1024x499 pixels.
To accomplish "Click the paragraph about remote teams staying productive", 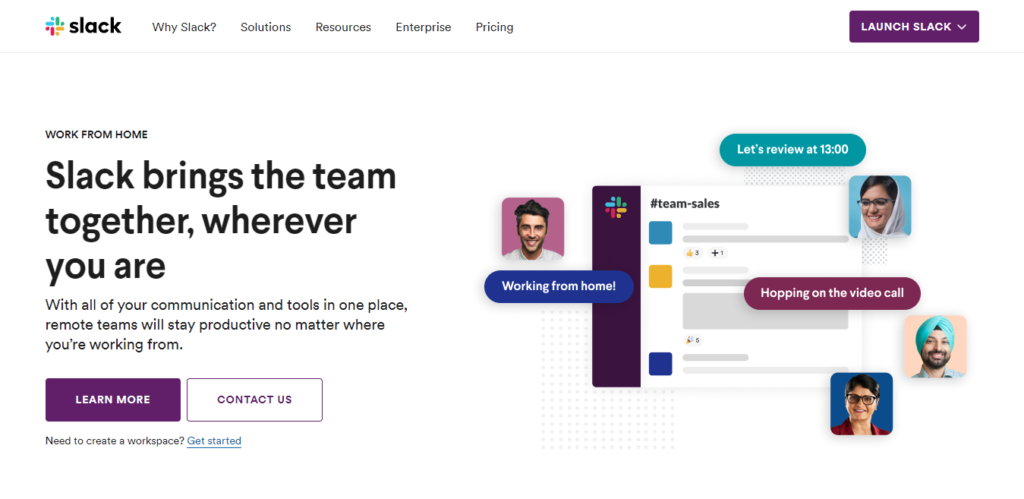I will pos(227,325).
